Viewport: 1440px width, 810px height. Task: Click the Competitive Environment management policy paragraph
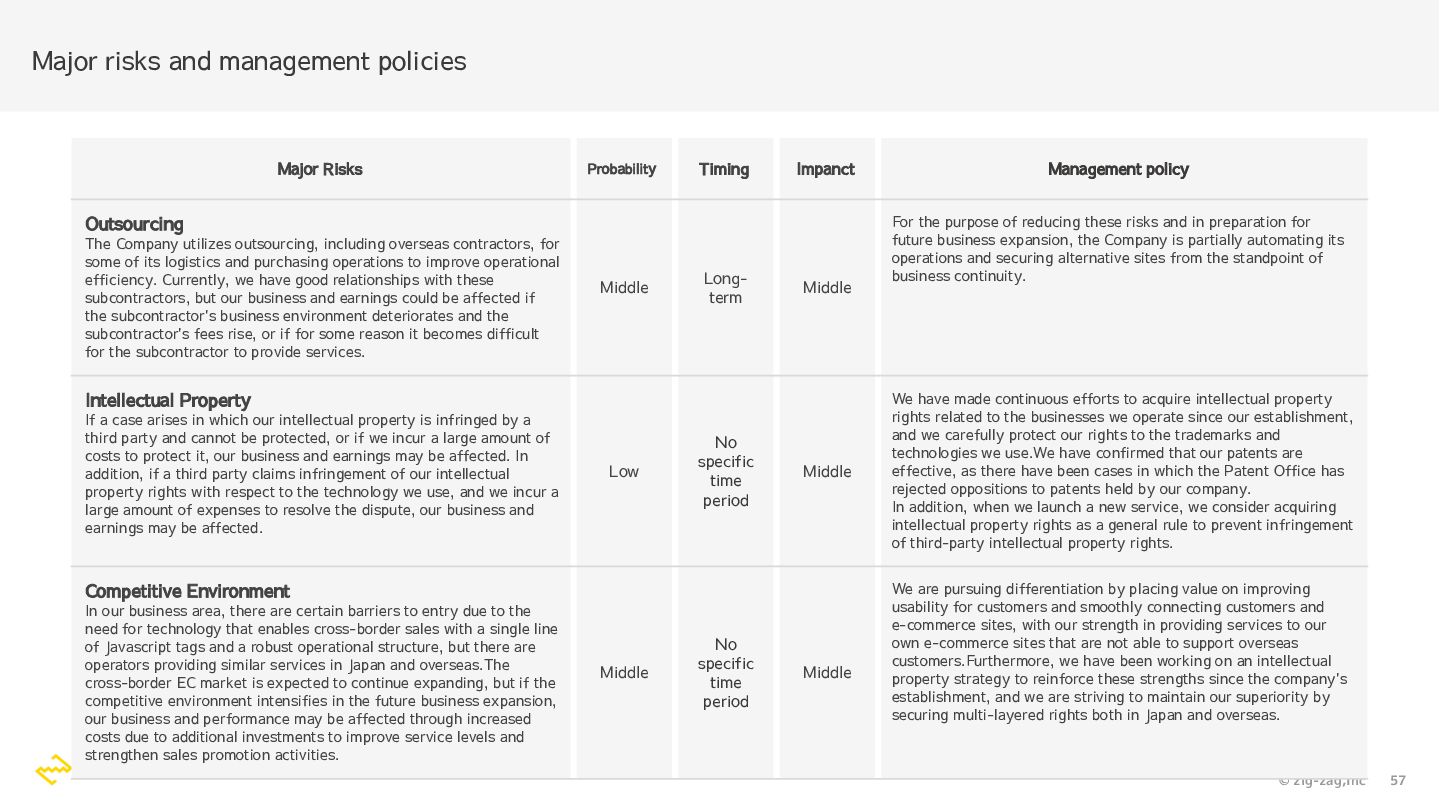pos(1120,652)
